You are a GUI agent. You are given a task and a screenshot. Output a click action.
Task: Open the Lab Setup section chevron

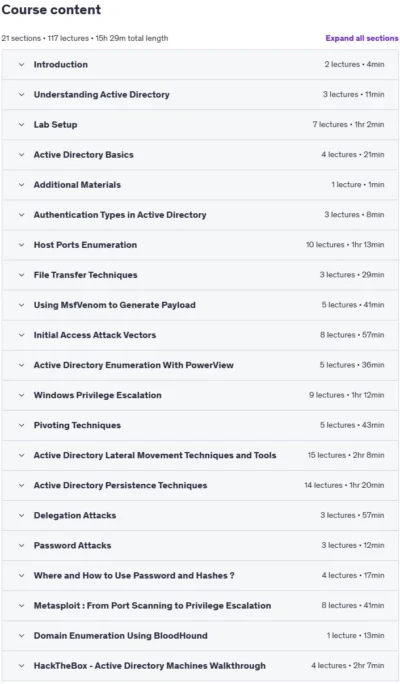click(21, 125)
